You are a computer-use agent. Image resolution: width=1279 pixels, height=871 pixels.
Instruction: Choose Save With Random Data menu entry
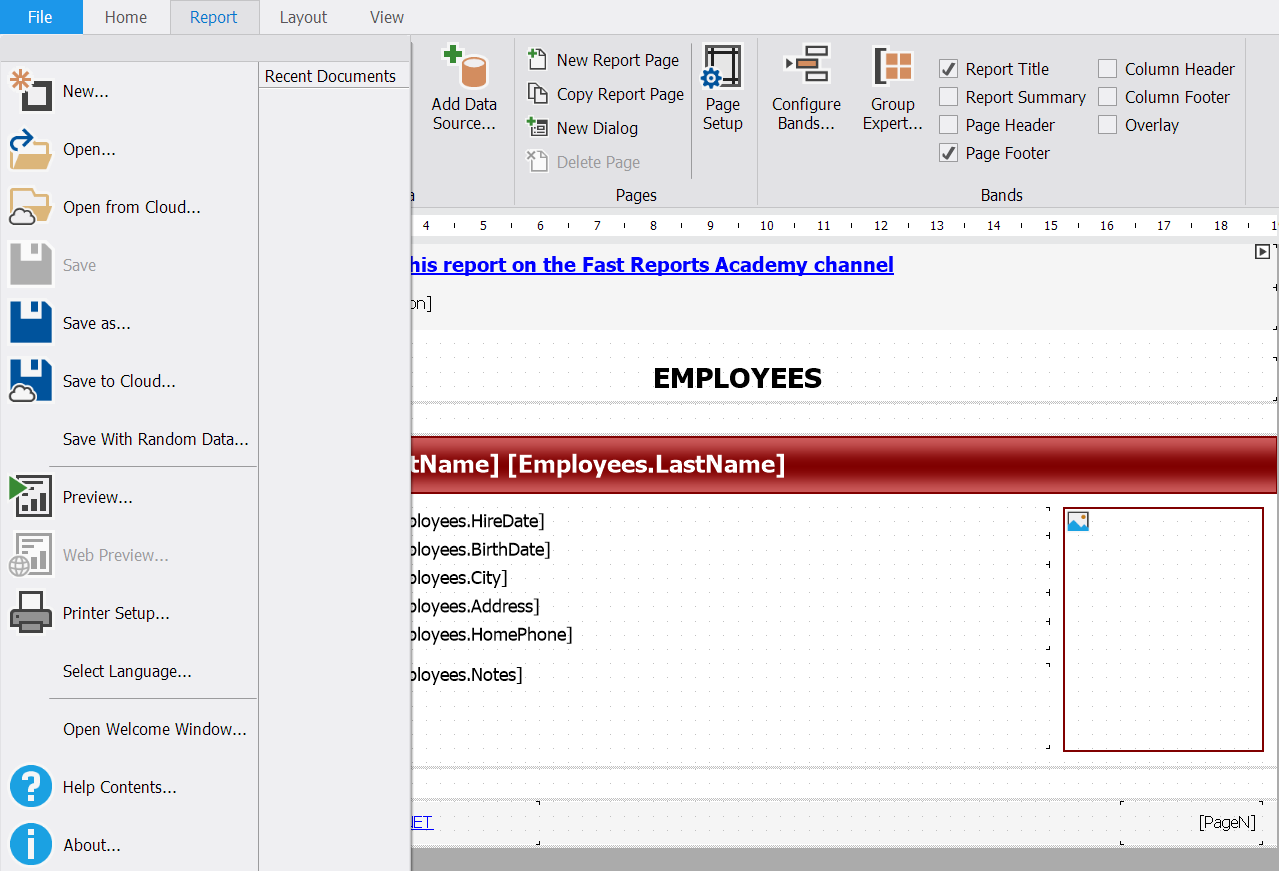[x=155, y=439]
